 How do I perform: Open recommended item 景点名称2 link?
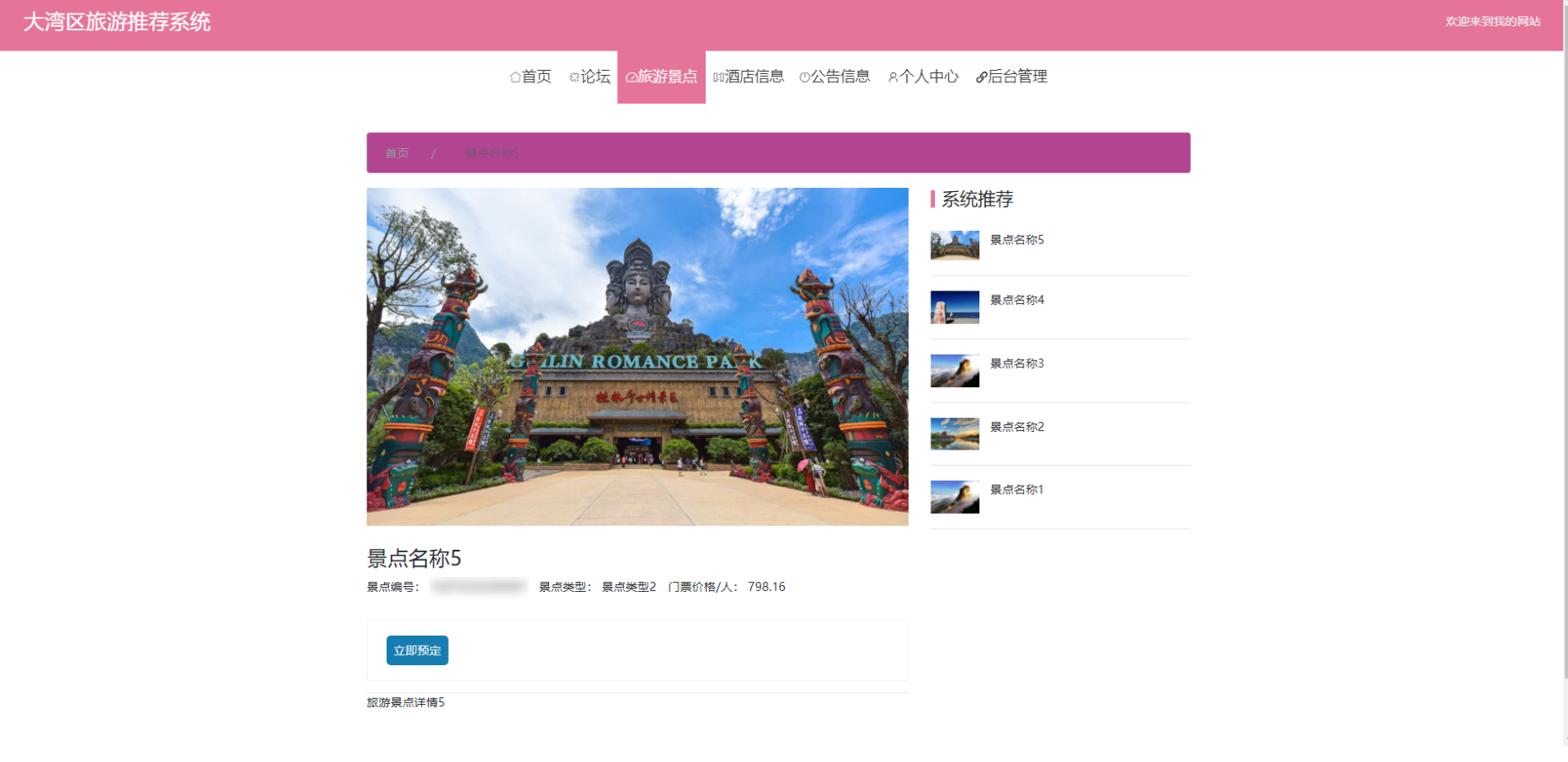pyautogui.click(x=1016, y=427)
